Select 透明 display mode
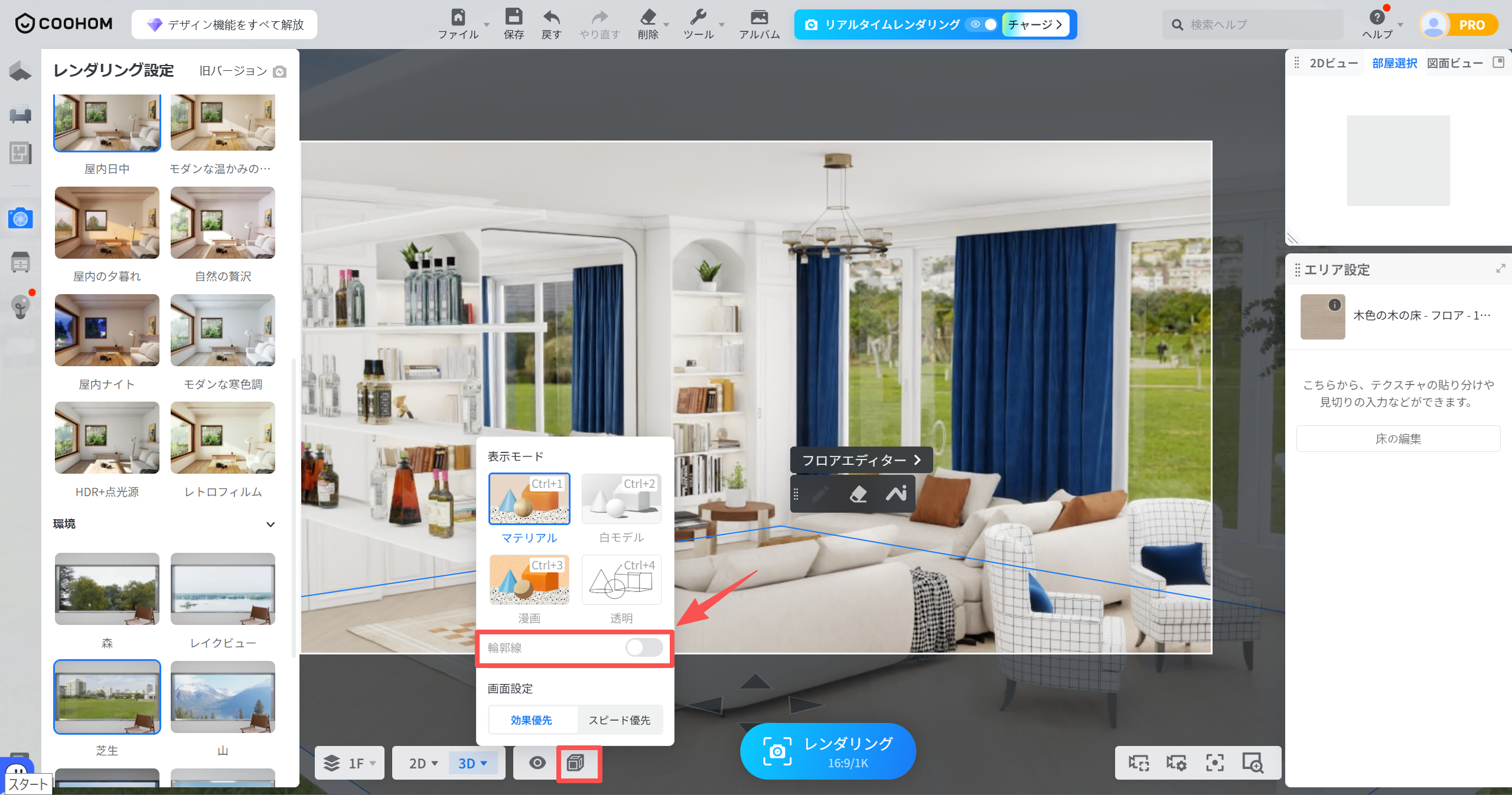Image resolution: width=1512 pixels, height=795 pixels. [x=621, y=579]
